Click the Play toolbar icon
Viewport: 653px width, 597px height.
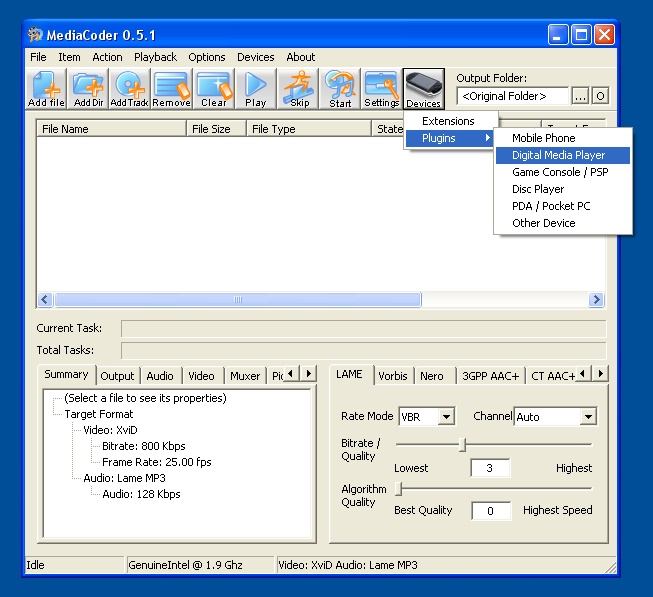click(x=255, y=89)
